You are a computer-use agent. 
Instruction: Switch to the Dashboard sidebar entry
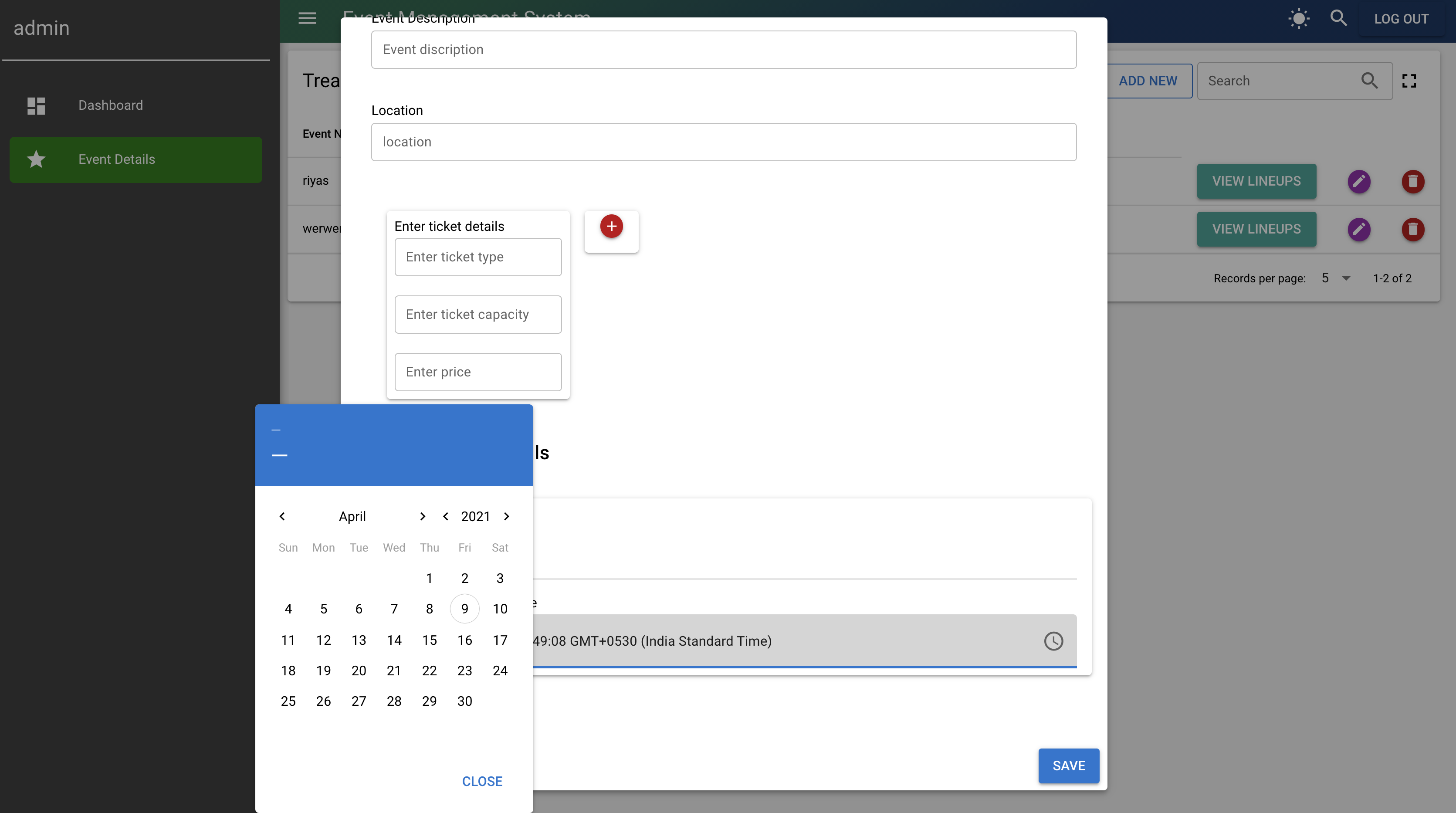(110, 105)
